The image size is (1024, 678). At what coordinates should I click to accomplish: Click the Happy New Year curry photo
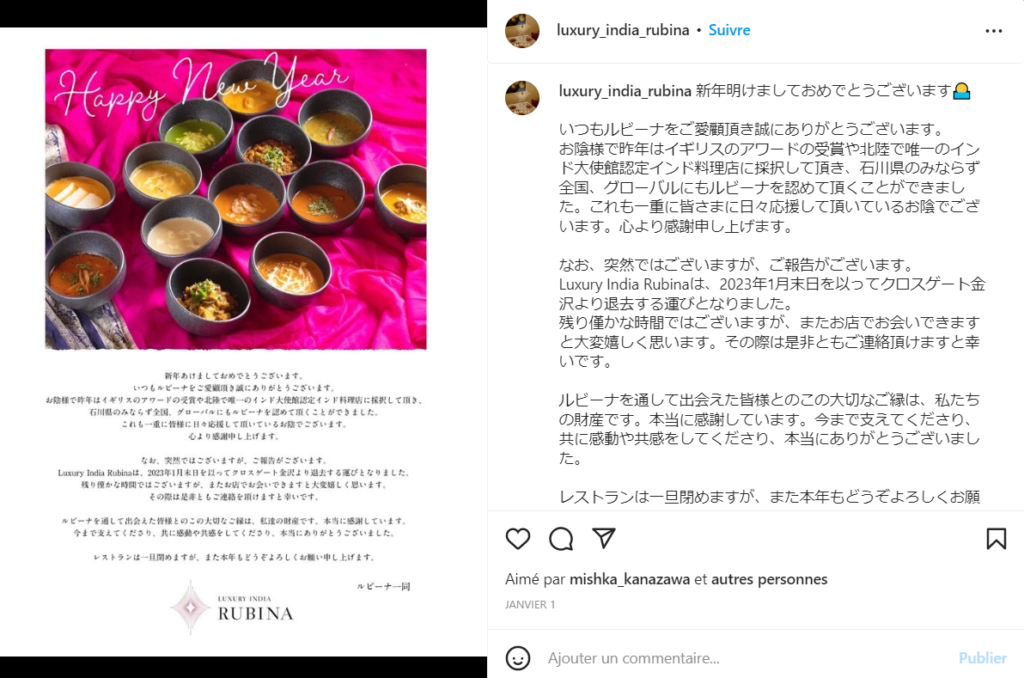(x=236, y=199)
